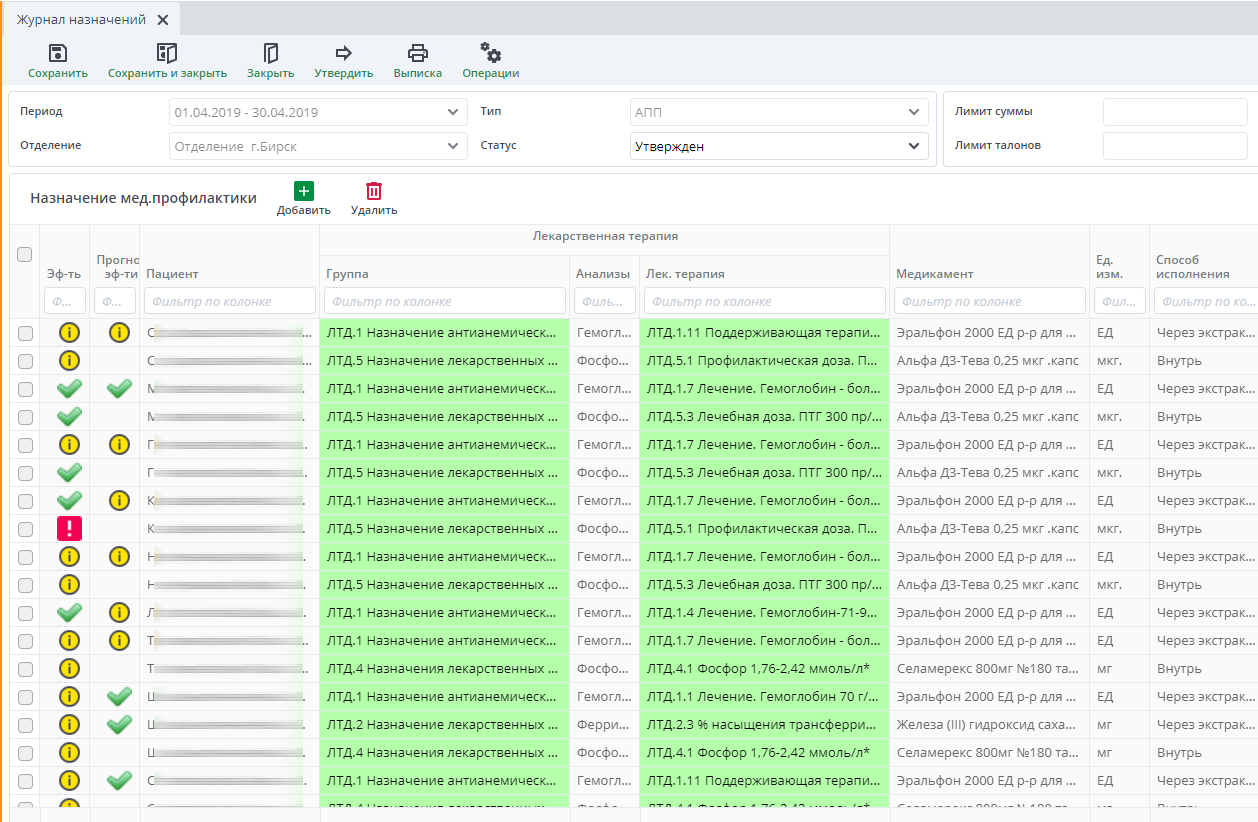Screen dimensions: 1258x822
Task: Click the Назначение мед.профилактики heading
Action: (143, 198)
